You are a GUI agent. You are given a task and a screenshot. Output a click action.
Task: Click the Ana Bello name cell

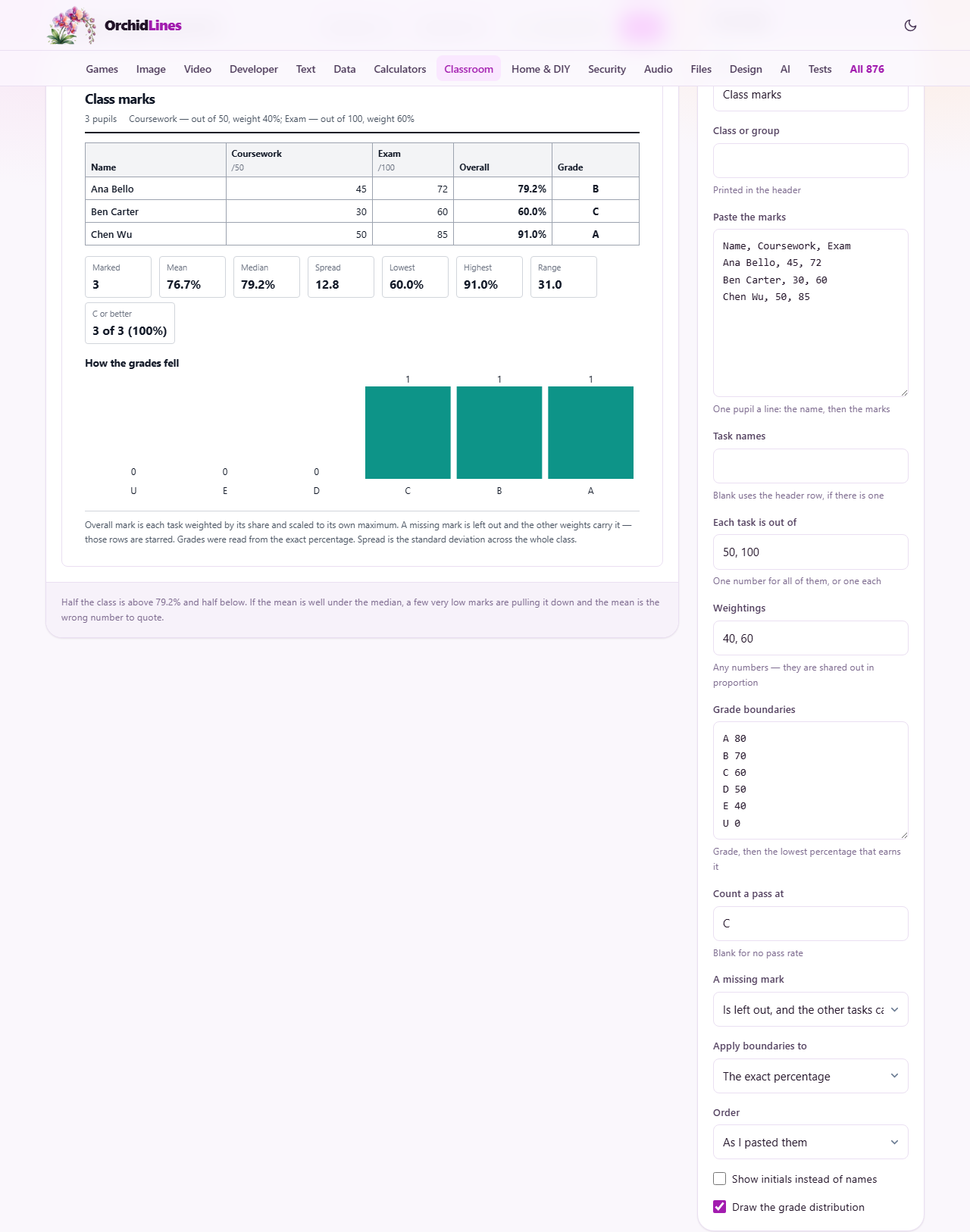pyautogui.click(x=155, y=189)
